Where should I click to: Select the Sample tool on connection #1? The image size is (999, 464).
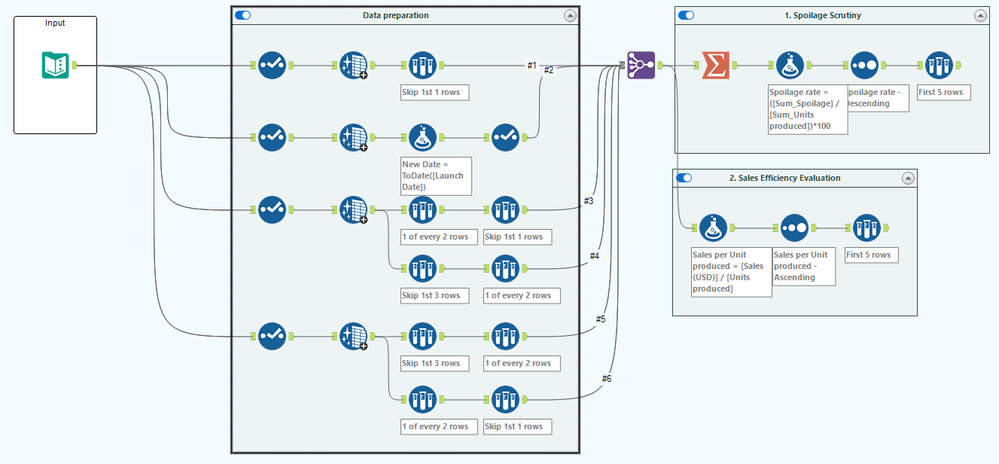(x=422, y=65)
